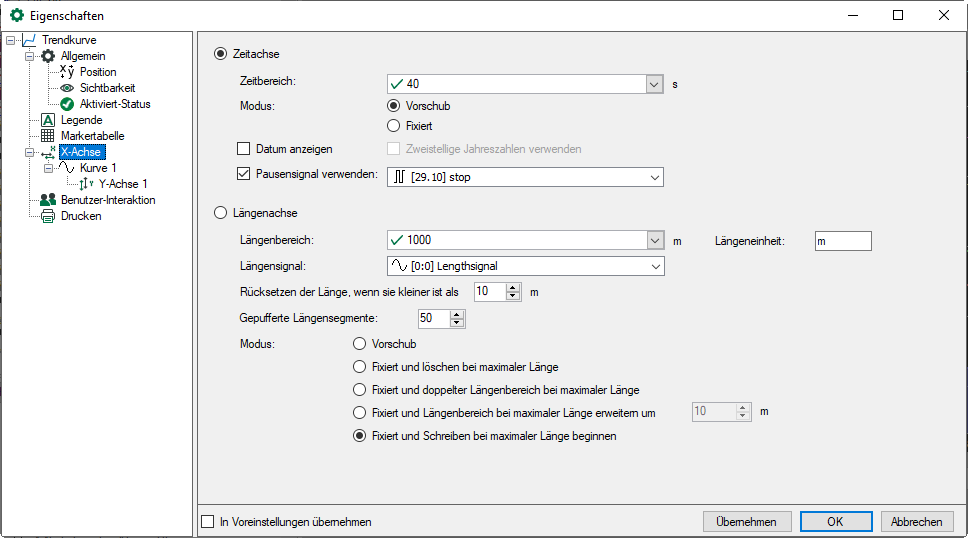Select the Position tree item
Image resolution: width=968 pixels, height=538 pixels.
98,72
